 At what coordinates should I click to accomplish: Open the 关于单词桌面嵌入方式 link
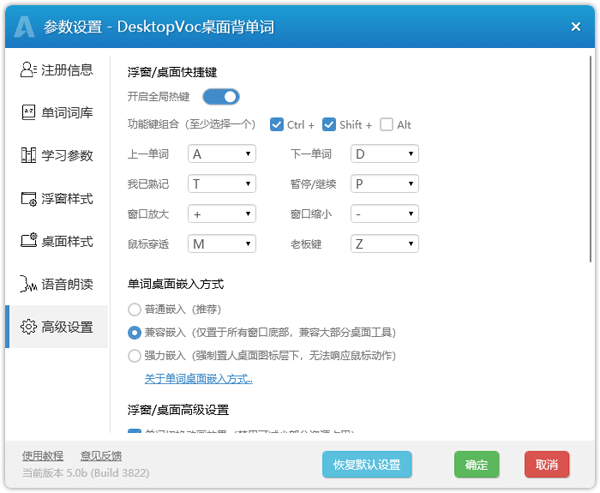(x=199, y=379)
